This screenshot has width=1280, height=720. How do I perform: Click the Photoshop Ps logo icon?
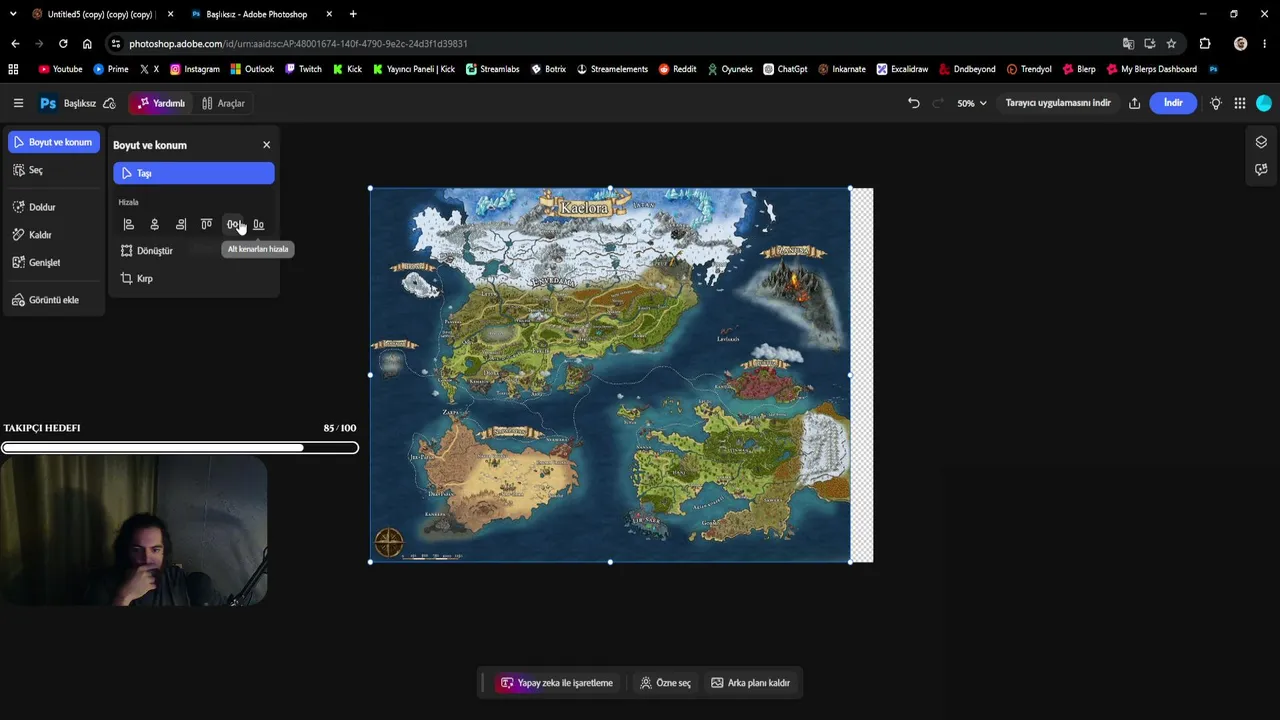pyautogui.click(x=47, y=103)
